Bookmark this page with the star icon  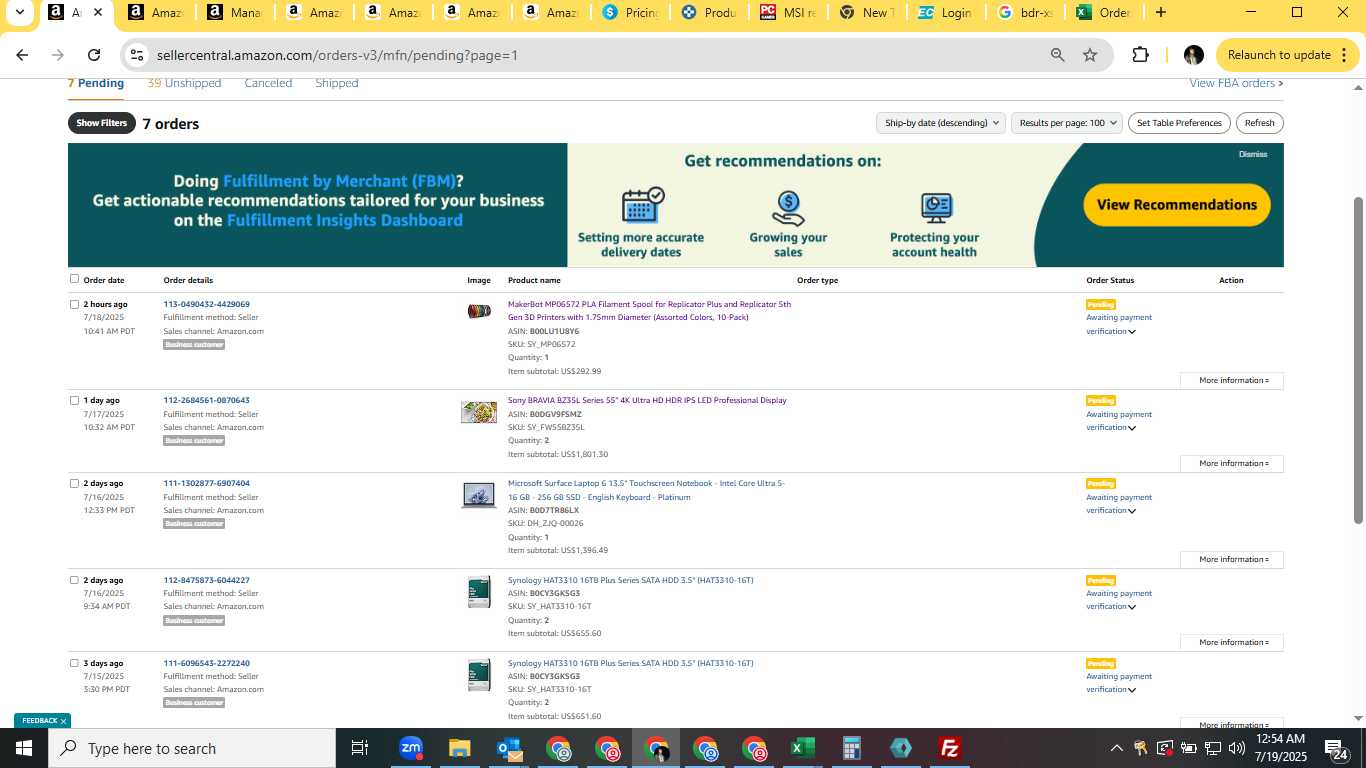pos(1090,55)
